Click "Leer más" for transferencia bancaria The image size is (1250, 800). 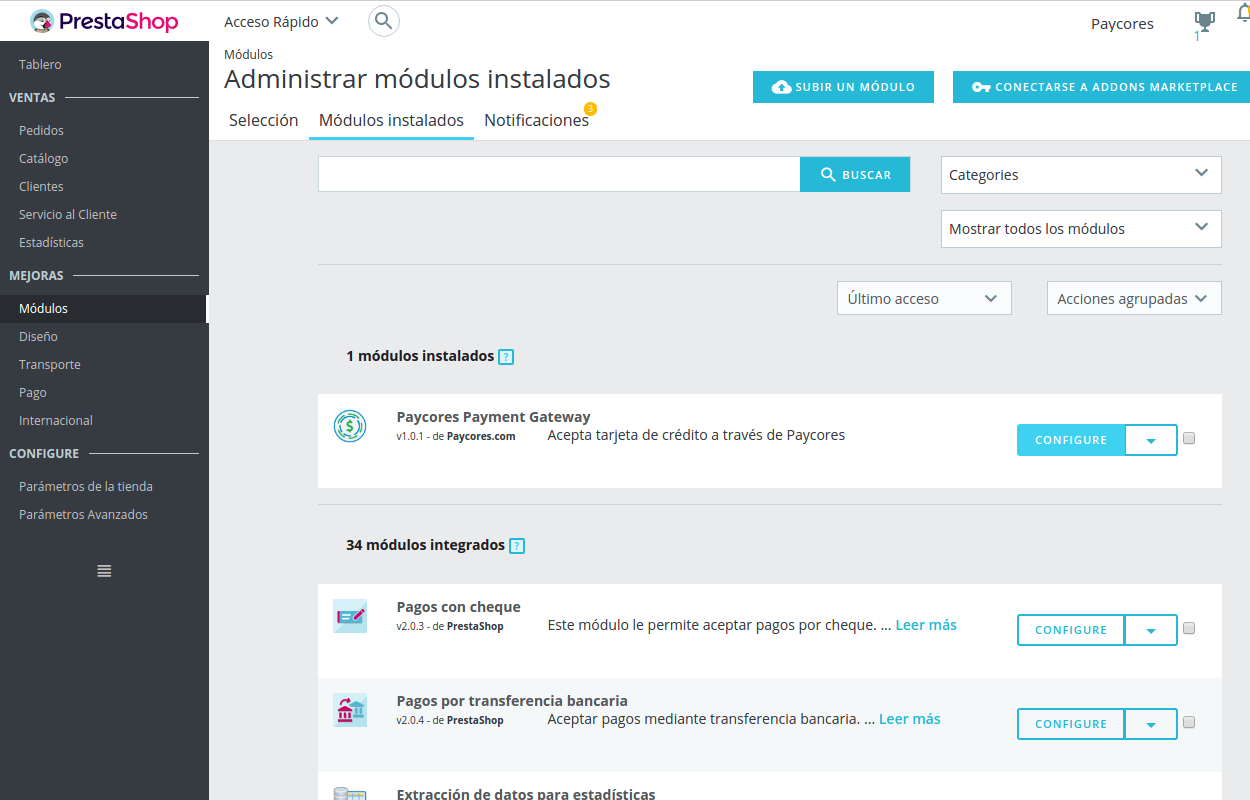click(910, 719)
